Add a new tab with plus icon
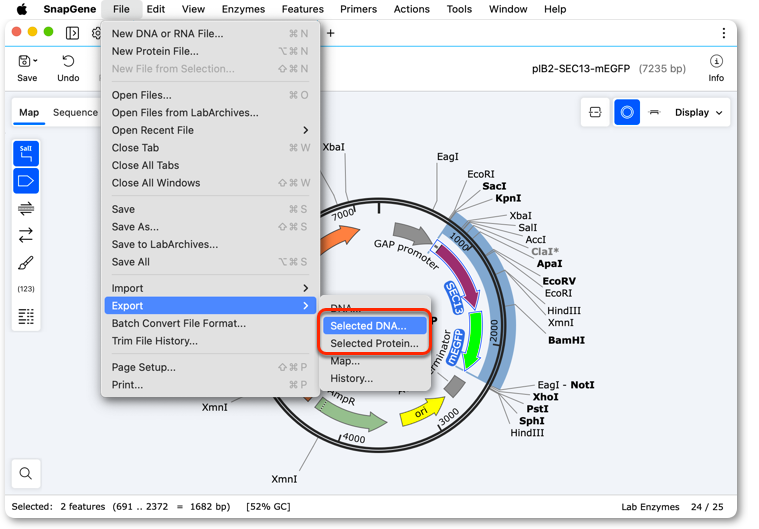The height and width of the screenshot is (529, 759). tap(331, 33)
